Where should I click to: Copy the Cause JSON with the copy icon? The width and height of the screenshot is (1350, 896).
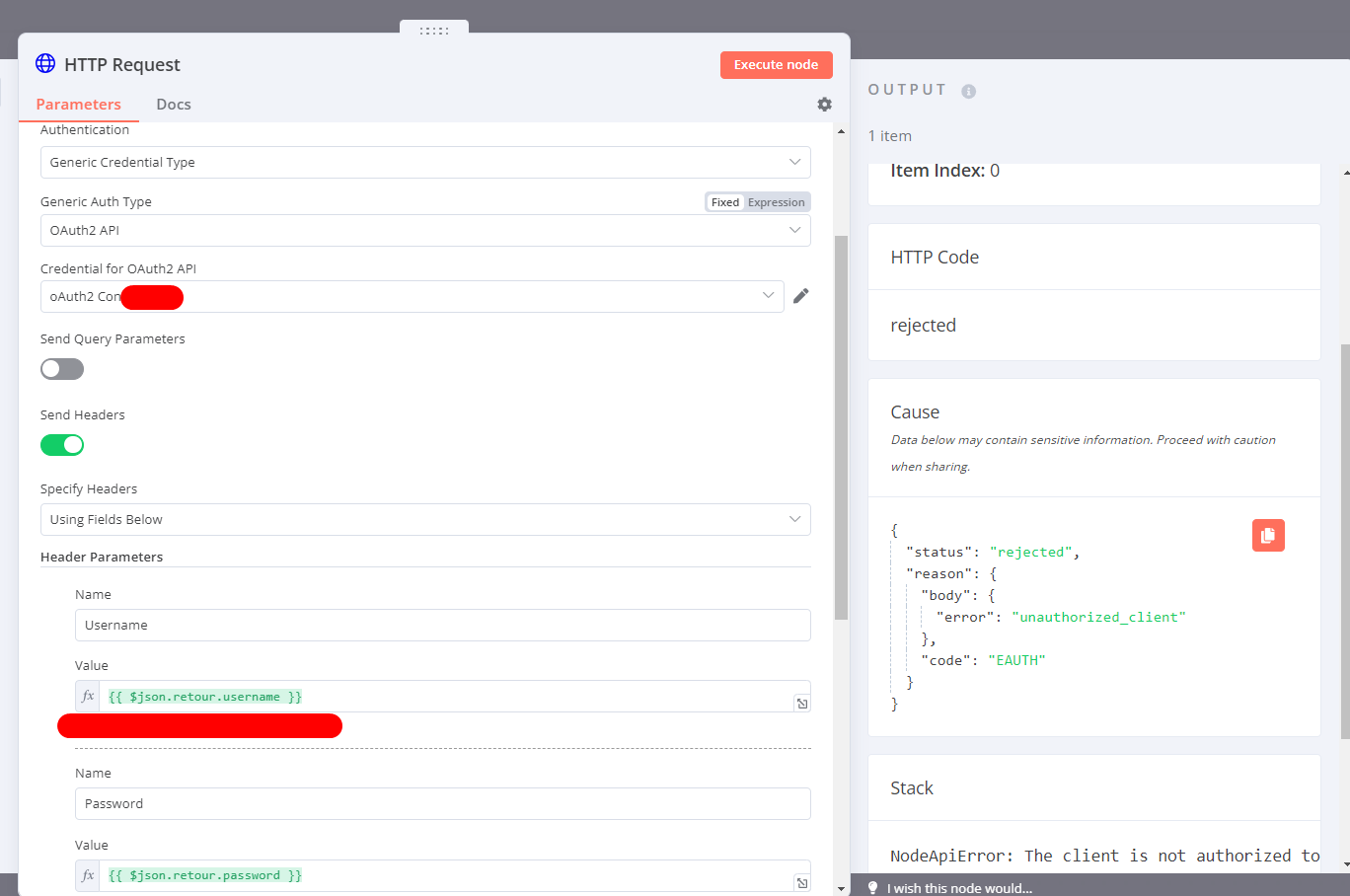(x=1268, y=535)
